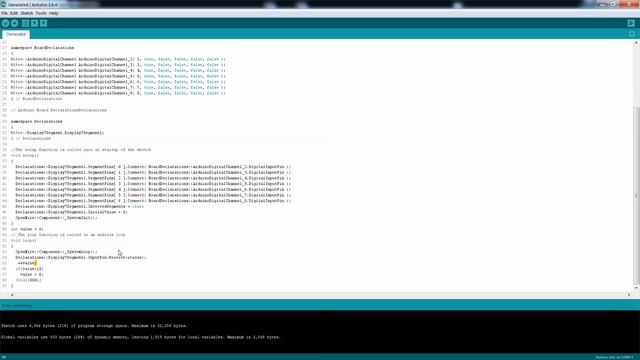Select the Generated sketch tab
This screenshot has height=360, width=640.
pyautogui.click(x=16, y=34)
